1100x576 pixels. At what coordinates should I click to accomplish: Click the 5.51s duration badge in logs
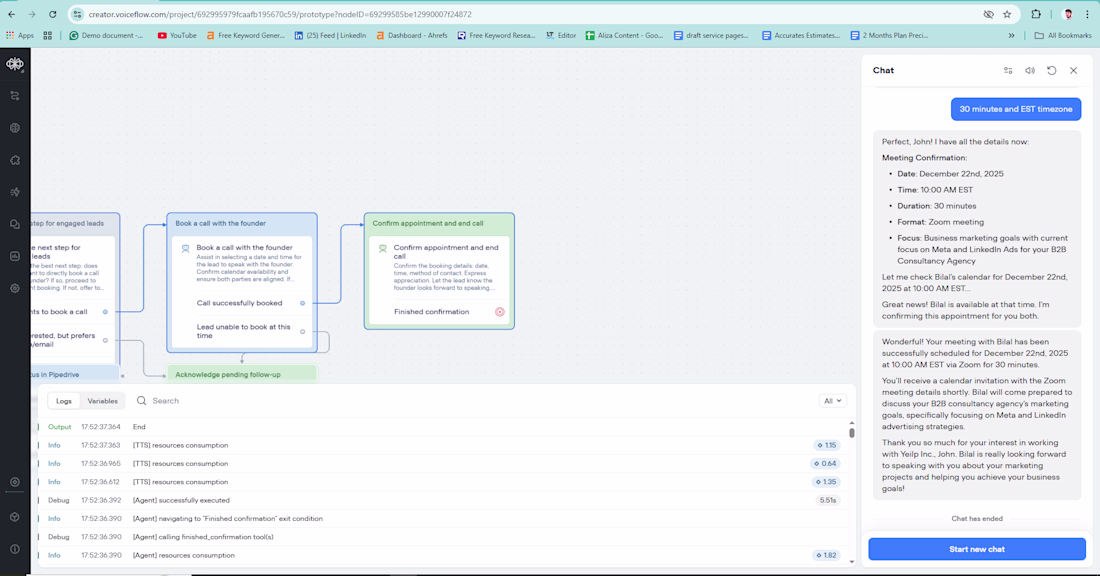828,500
